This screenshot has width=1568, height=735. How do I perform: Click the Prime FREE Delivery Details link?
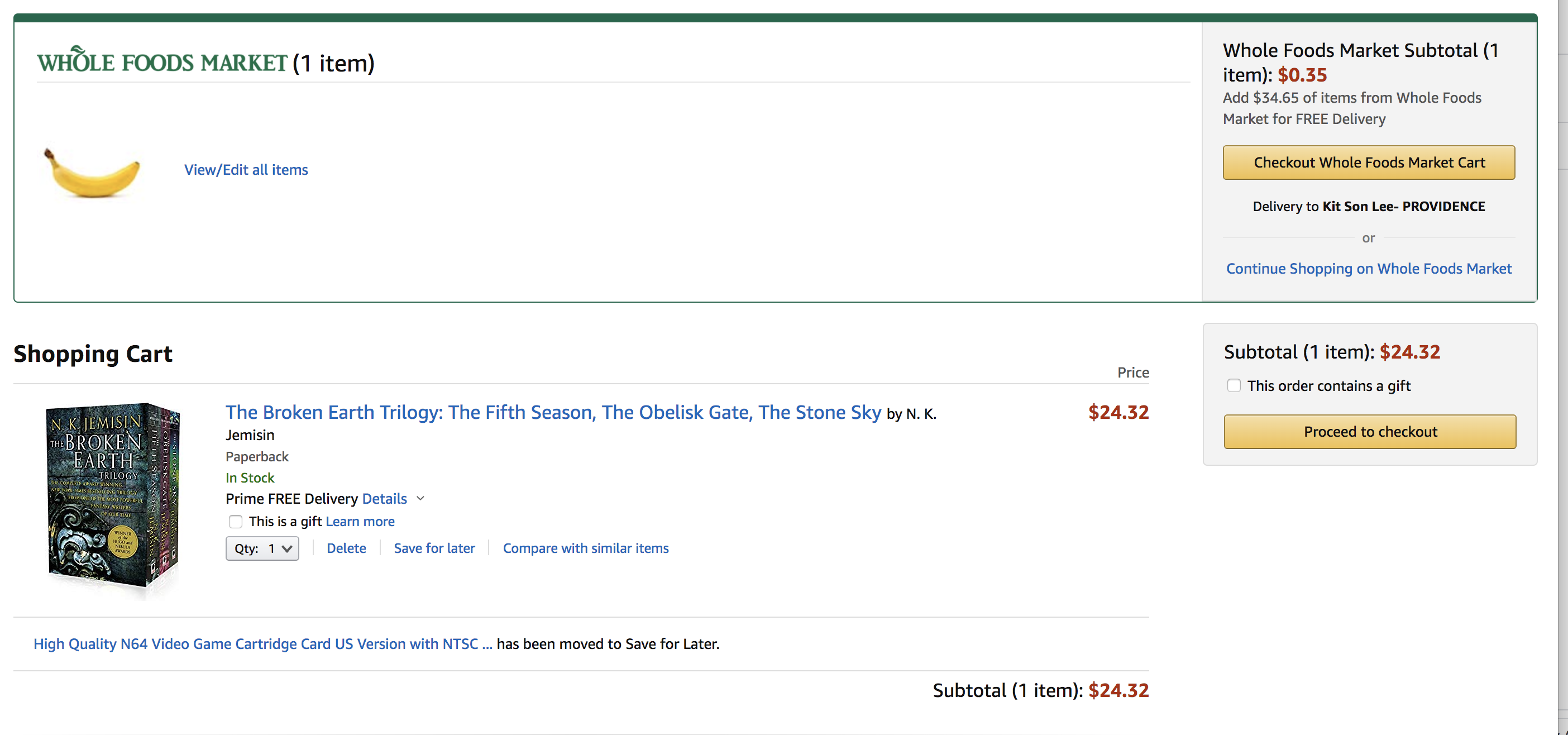click(384, 499)
